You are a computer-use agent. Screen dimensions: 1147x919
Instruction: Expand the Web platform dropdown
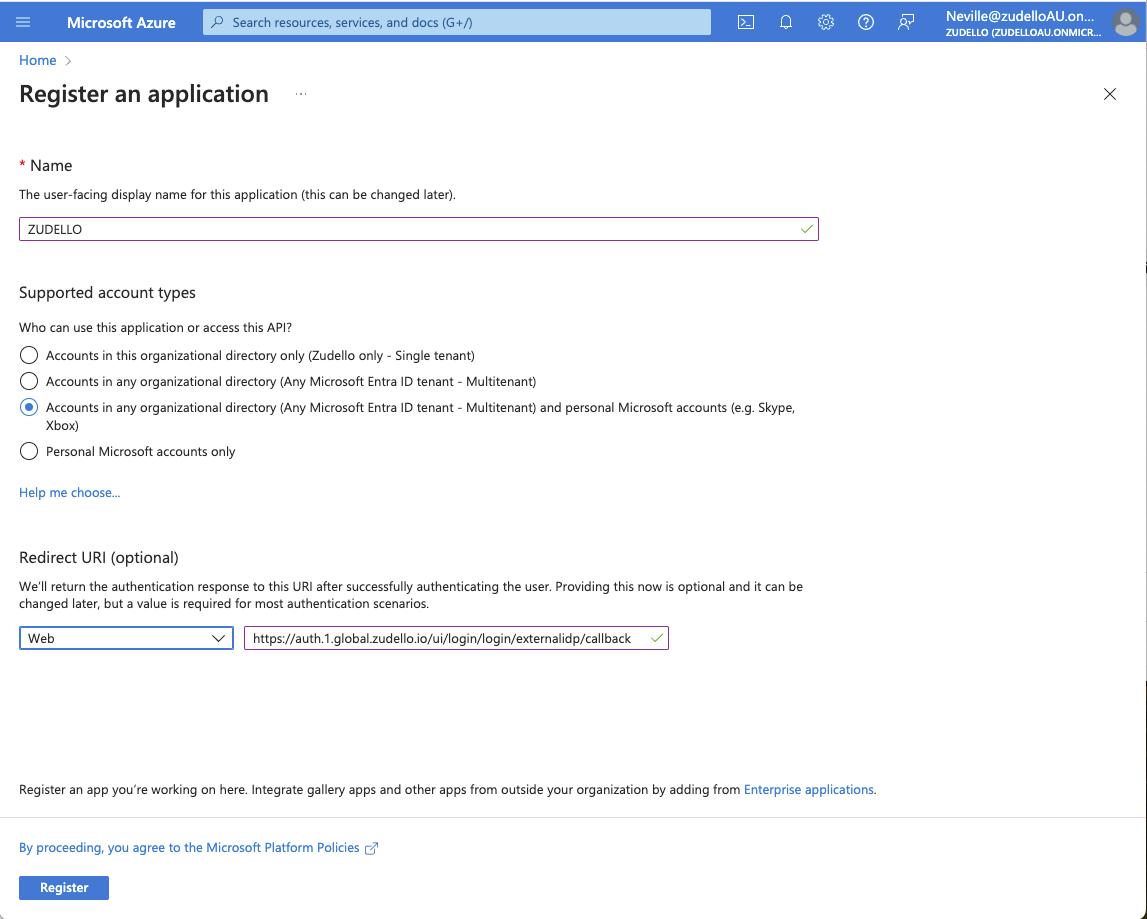click(x=126, y=638)
